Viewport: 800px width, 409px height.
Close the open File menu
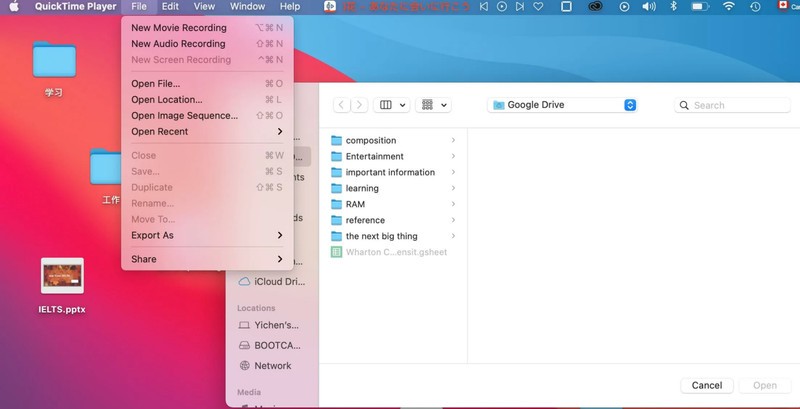tap(139, 7)
